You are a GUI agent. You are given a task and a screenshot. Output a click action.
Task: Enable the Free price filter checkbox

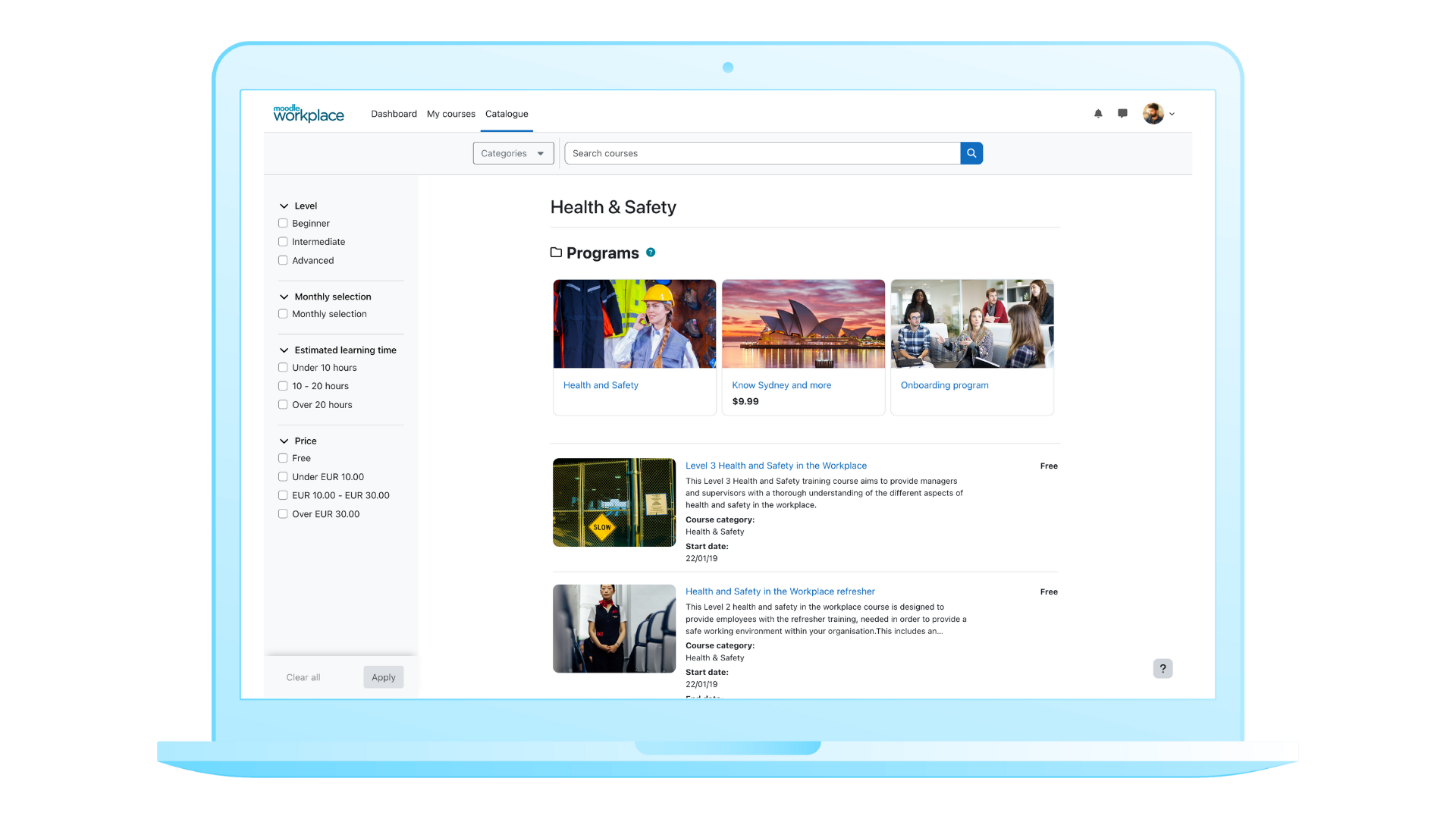(283, 458)
